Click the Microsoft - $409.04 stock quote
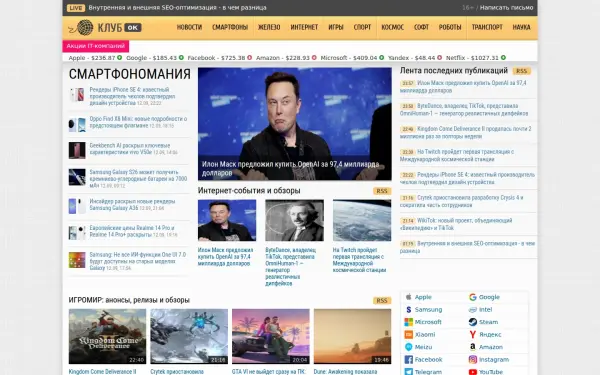The height and width of the screenshot is (375, 600). click(x=352, y=58)
